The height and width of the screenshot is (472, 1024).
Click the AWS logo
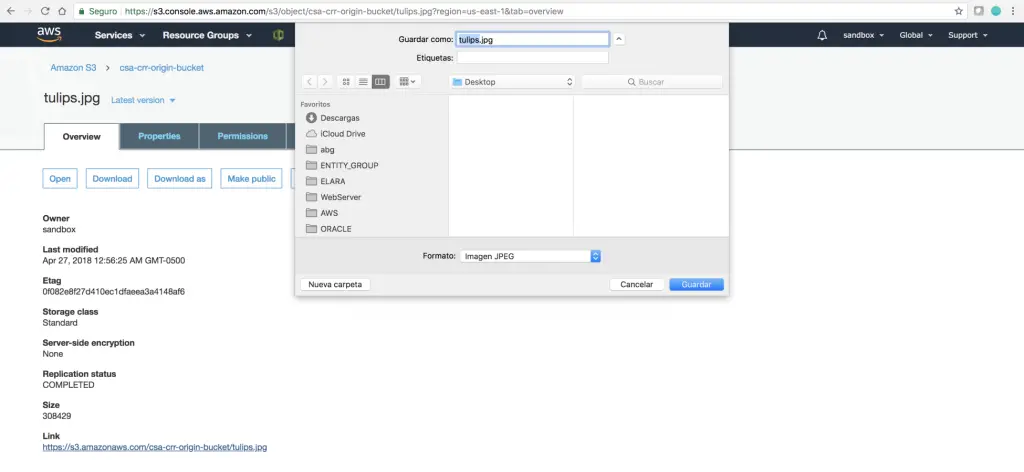(49, 35)
